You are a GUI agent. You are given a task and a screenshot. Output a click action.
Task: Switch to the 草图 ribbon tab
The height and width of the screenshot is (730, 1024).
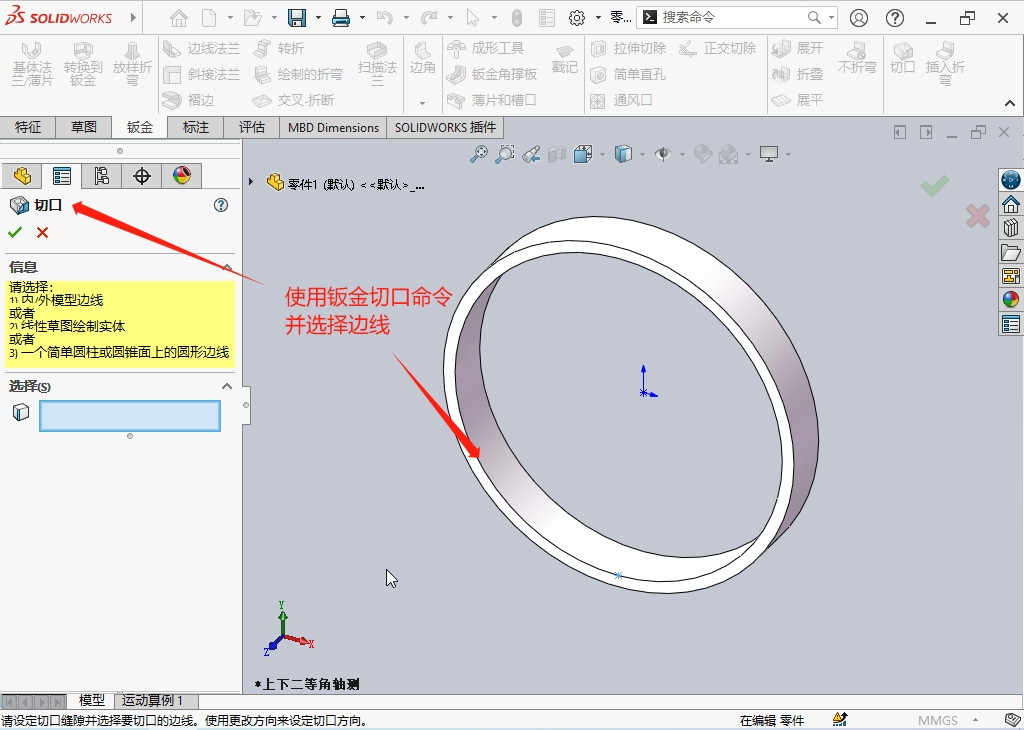pos(84,127)
